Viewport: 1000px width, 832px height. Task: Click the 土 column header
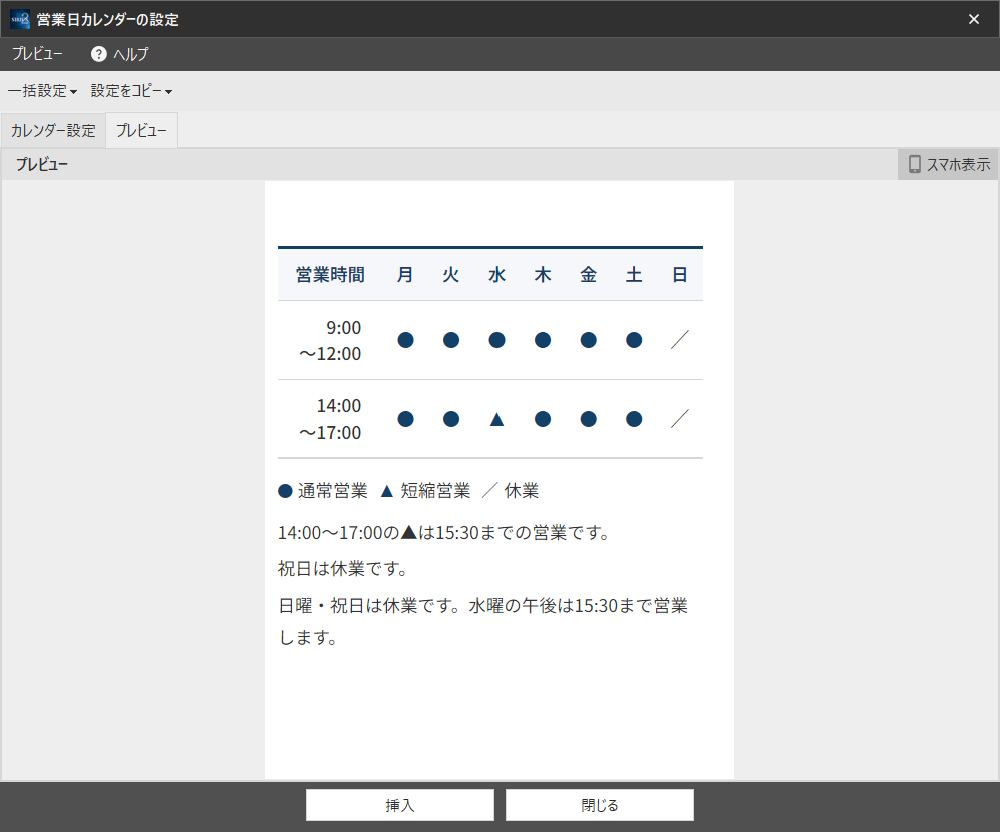[x=634, y=275]
